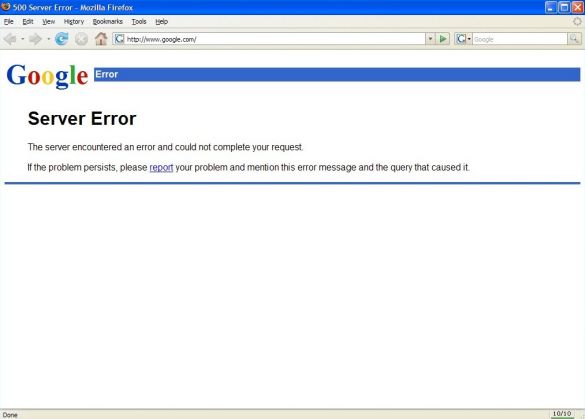This screenshot has width=585, height=419.
Task: Click the site favicon in address bar
Action: [119, 39]
